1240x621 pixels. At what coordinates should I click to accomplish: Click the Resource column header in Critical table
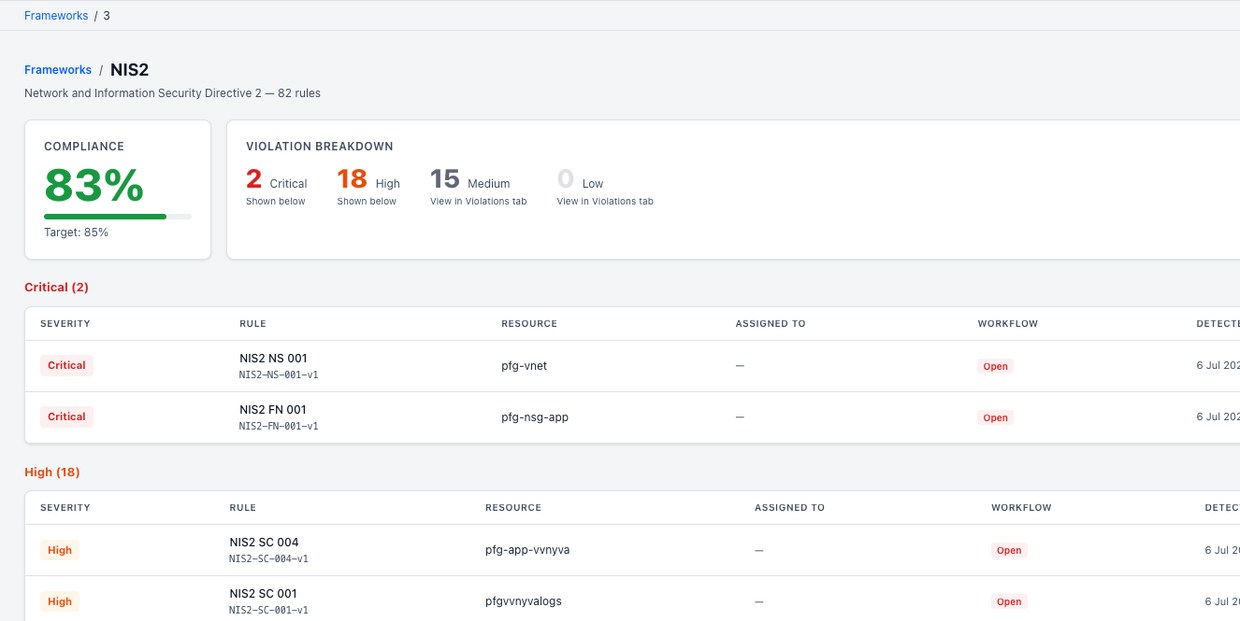529,324
